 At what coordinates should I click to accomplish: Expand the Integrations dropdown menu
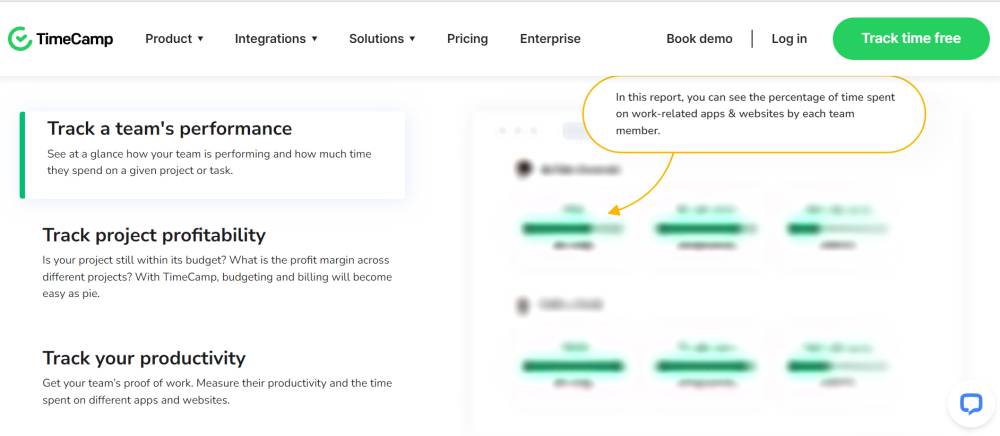point(276,39)
